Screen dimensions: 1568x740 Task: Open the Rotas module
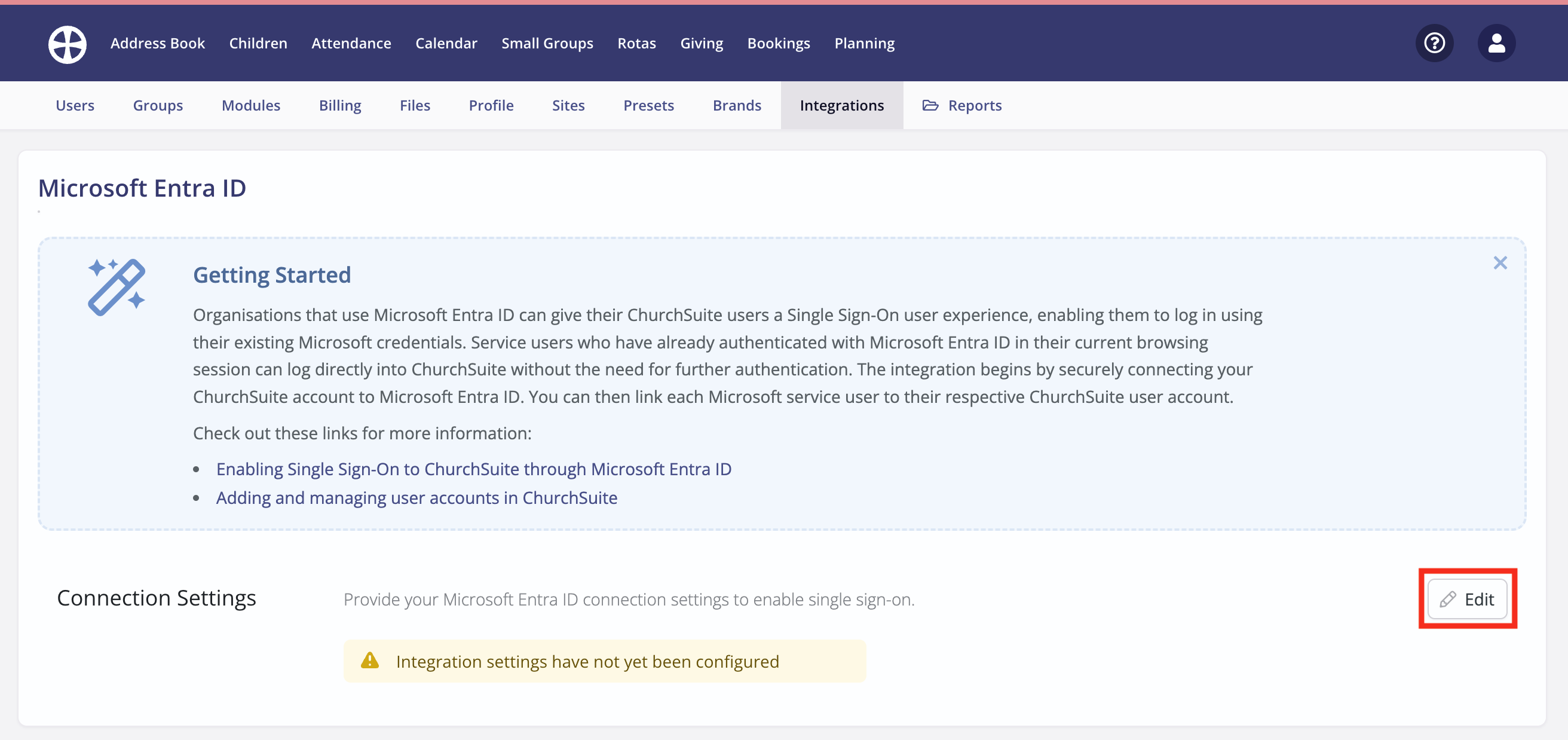click(x=636, y=43)
